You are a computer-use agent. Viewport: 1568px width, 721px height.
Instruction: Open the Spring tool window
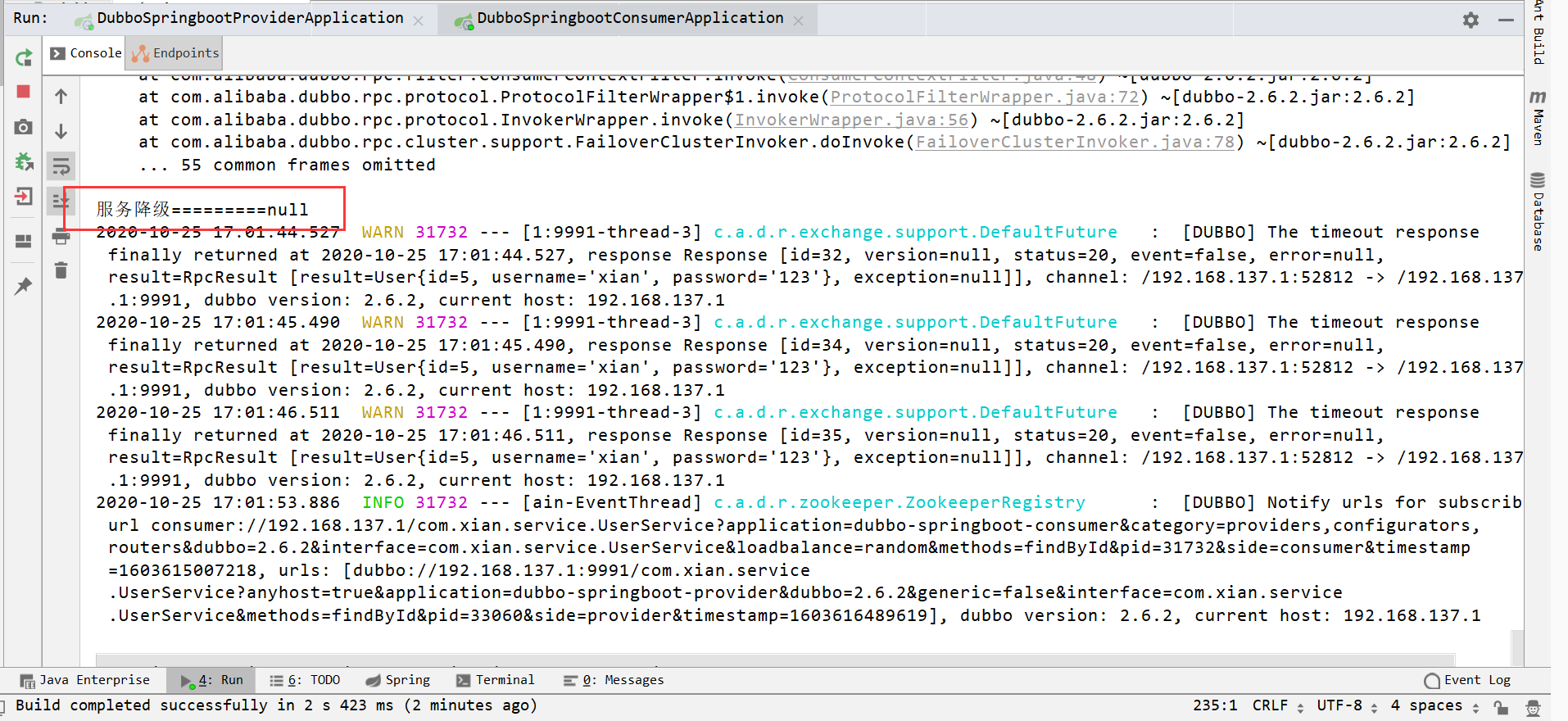(x=397, y=680)
